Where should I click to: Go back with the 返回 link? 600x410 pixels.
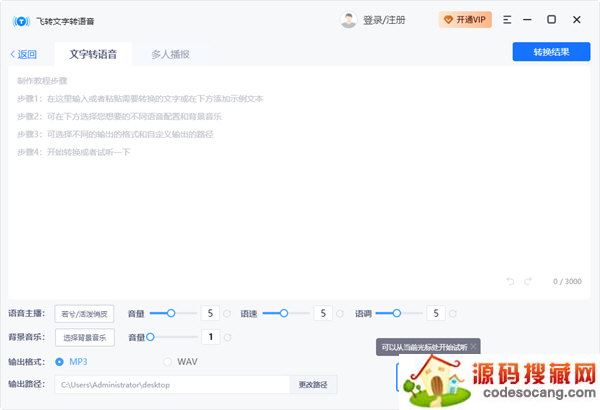(x=24, y=54)
